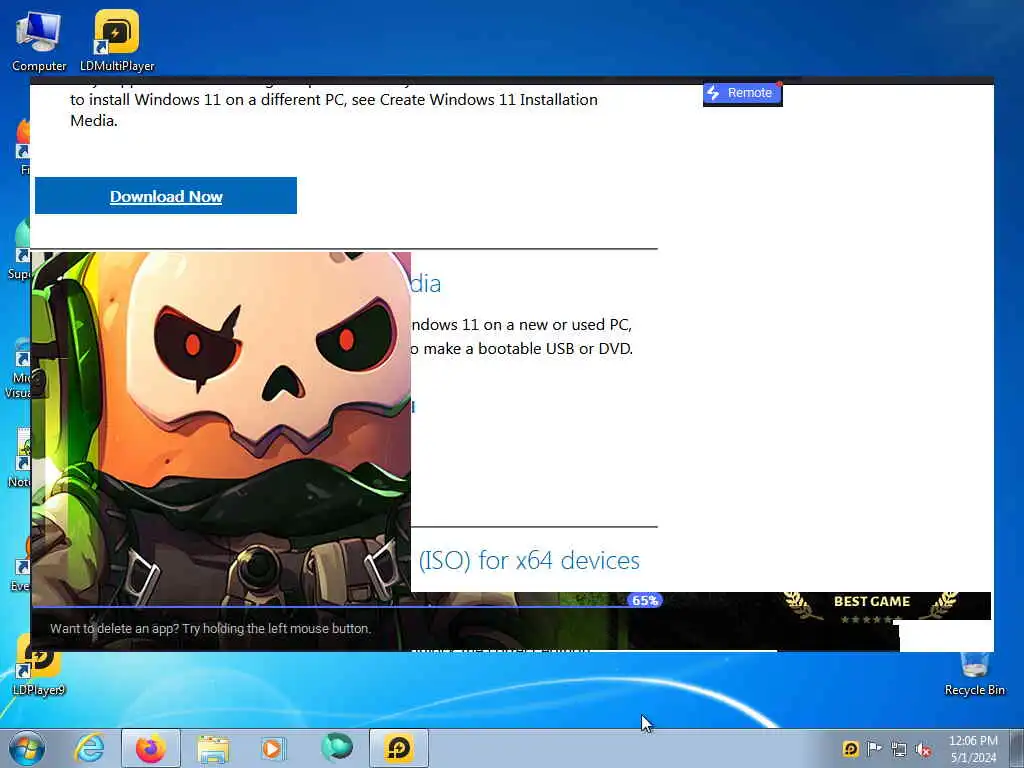Open the Windows Start menu orb
1024x768 pixels.
tap(27, 748)
